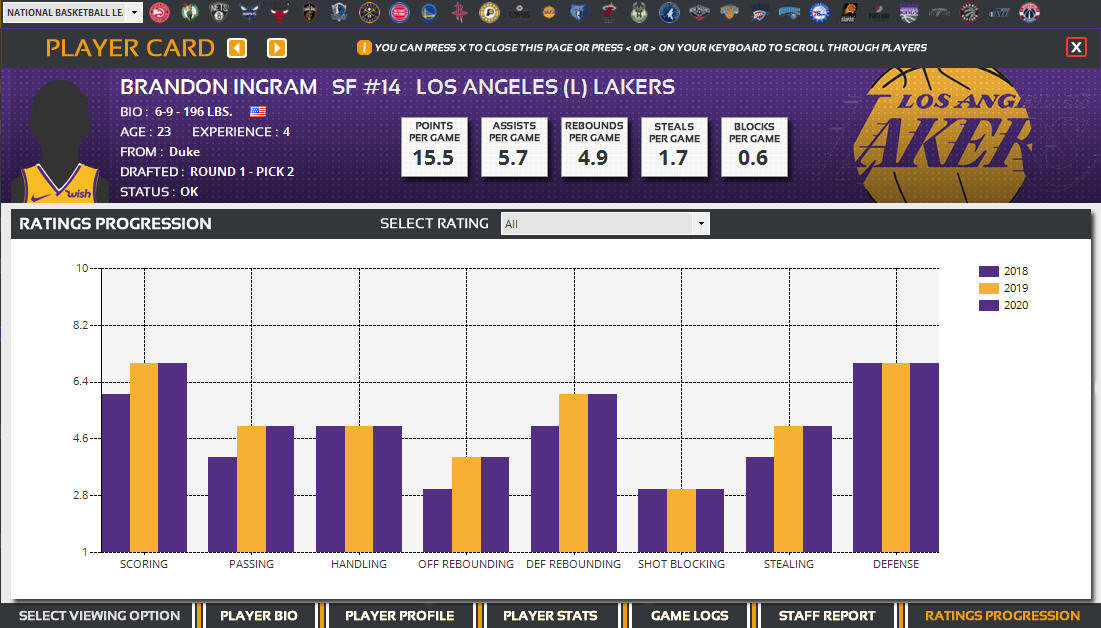Select the Boston Celtics team logo

[x=190, y=12]
